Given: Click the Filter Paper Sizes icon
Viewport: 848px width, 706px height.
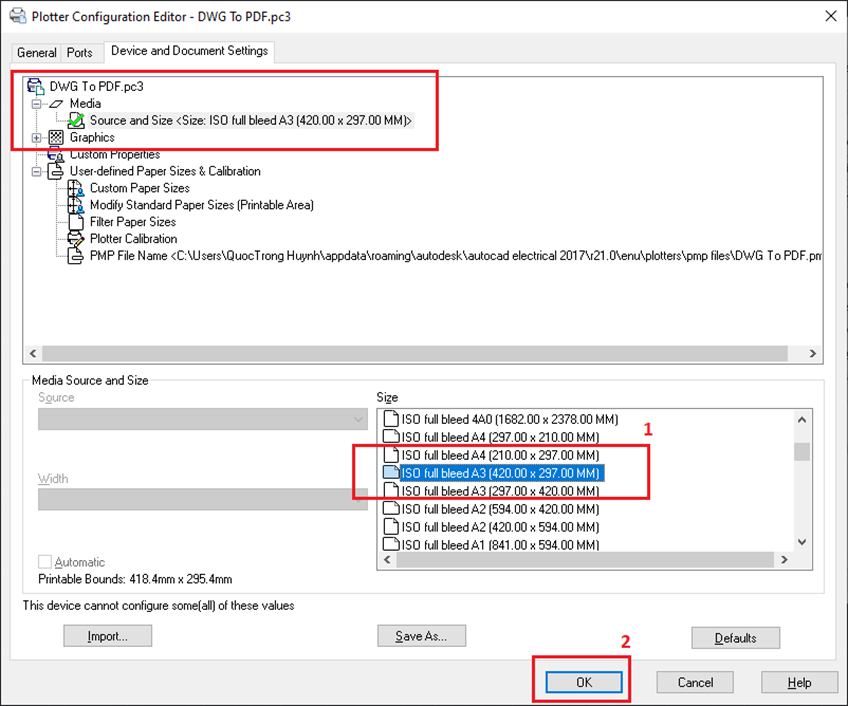Looking at the screenshot, I should [76, 222].
